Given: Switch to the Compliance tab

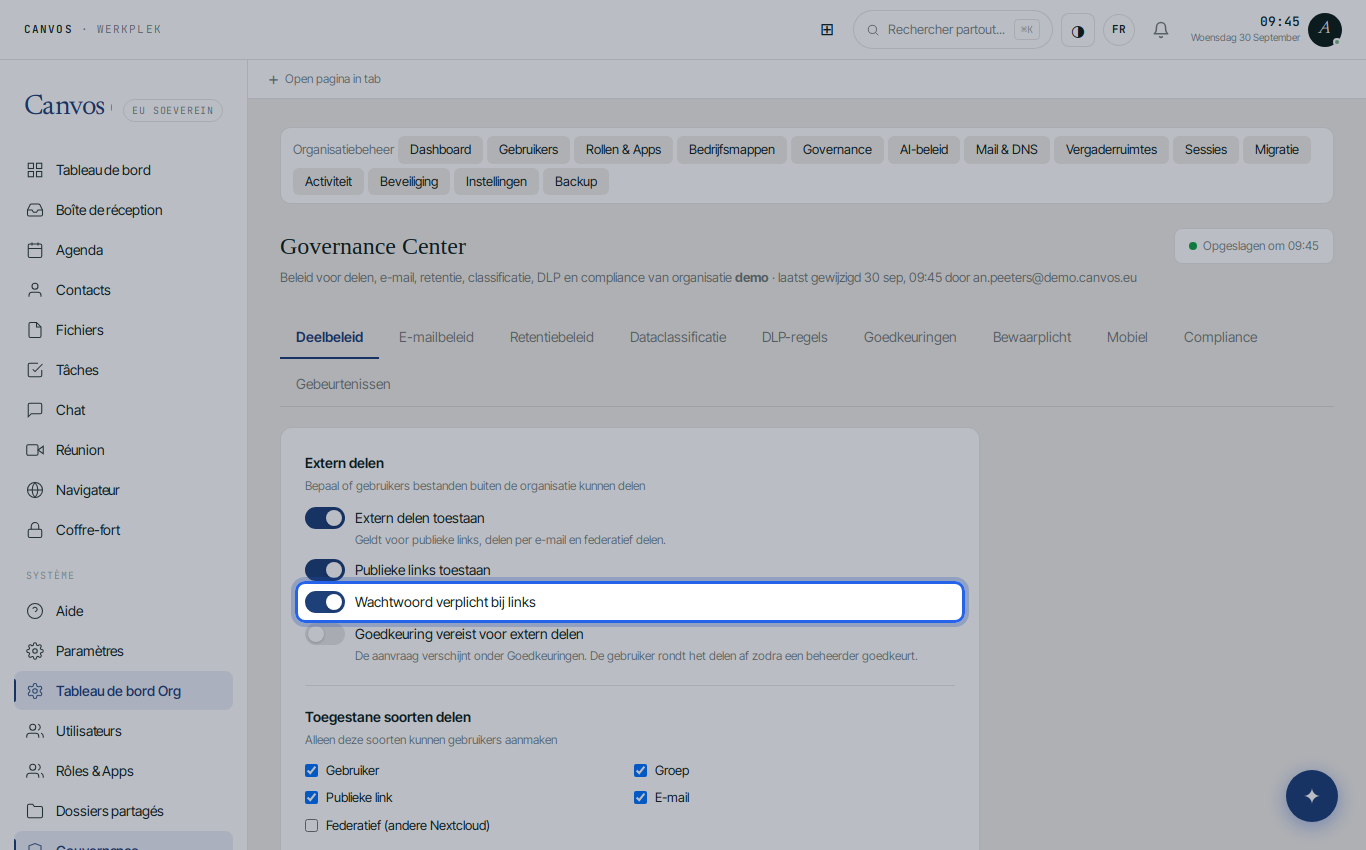Looking at the screenshot, I should [1220, 337].
